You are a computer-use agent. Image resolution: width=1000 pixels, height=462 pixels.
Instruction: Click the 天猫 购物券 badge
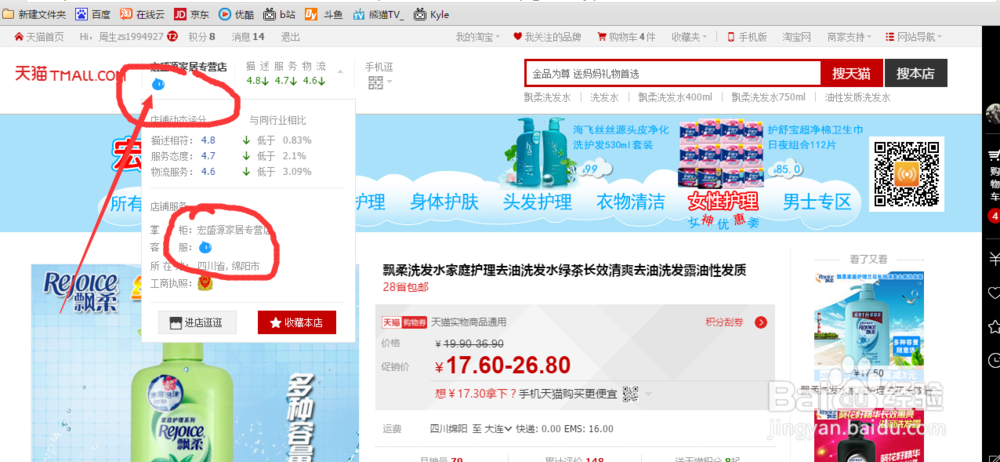click(404, 322)
